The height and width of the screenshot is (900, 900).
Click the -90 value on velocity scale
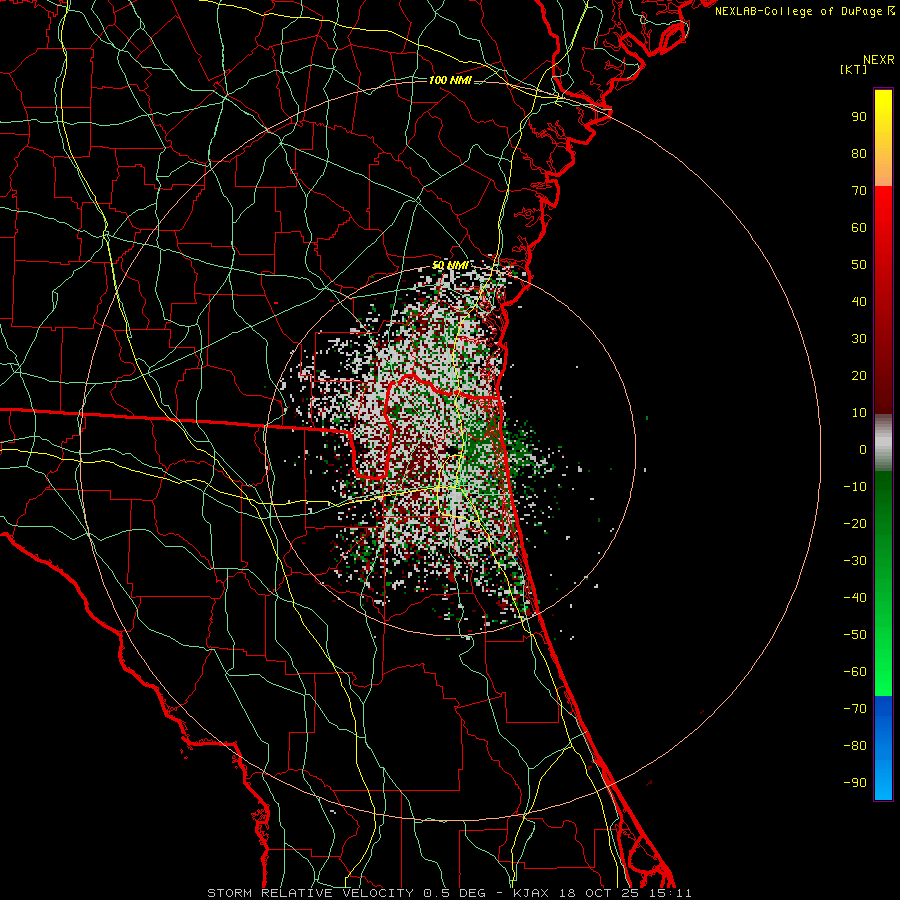[855, 783]
